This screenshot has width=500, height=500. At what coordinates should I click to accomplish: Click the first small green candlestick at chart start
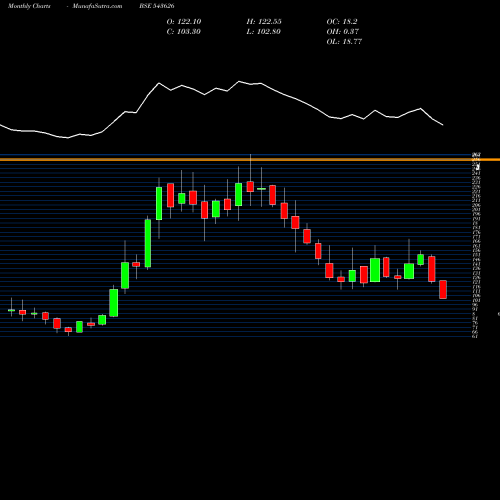pos(11,310)
